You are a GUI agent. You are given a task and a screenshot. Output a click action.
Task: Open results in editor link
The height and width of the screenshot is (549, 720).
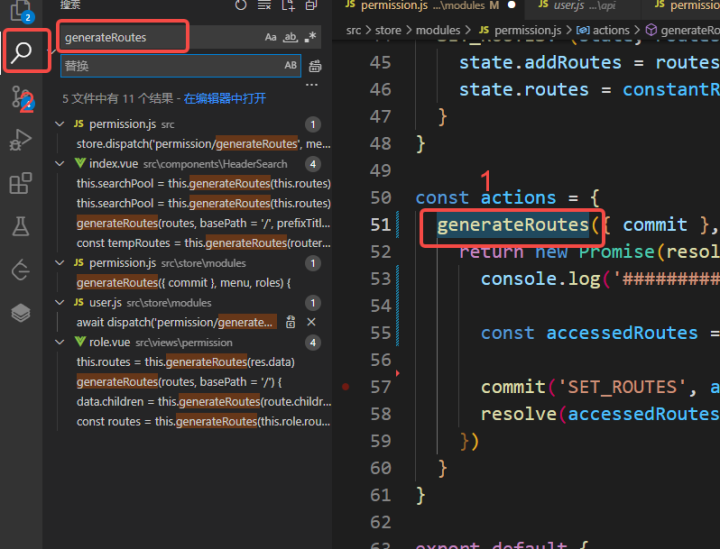pos(225,99)
